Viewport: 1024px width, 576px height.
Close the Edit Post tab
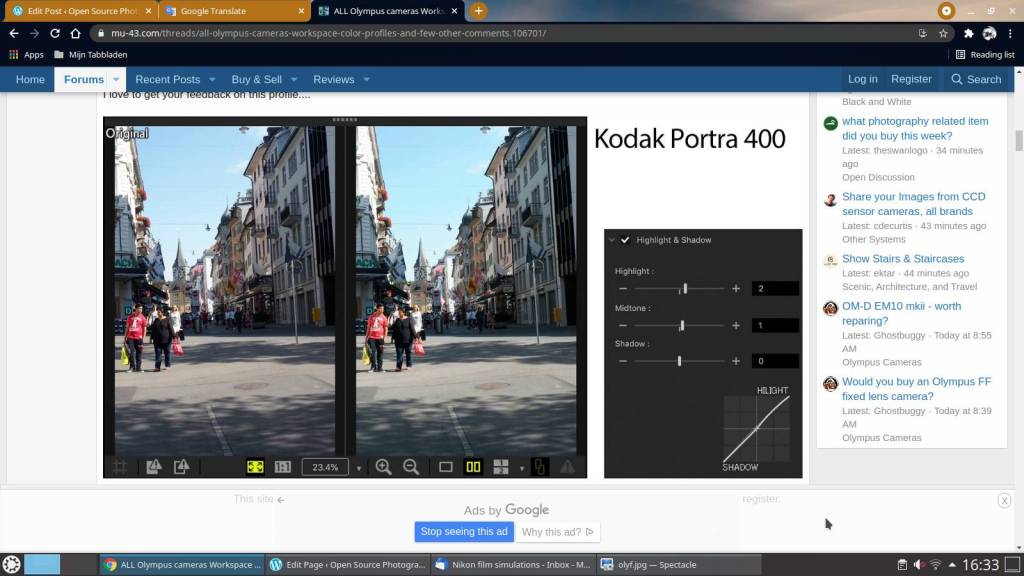pos(148,11)
